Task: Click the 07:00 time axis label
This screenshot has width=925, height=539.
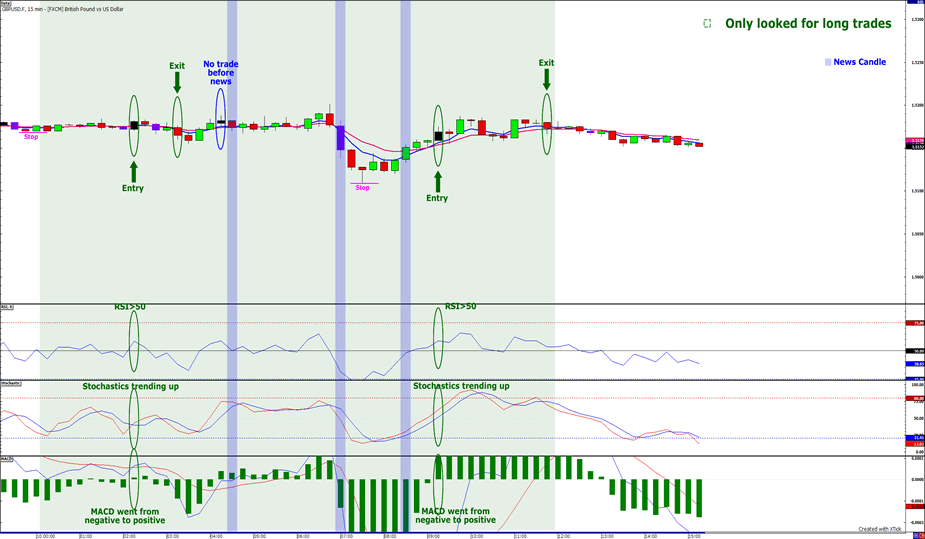Action: coord(347,536)
